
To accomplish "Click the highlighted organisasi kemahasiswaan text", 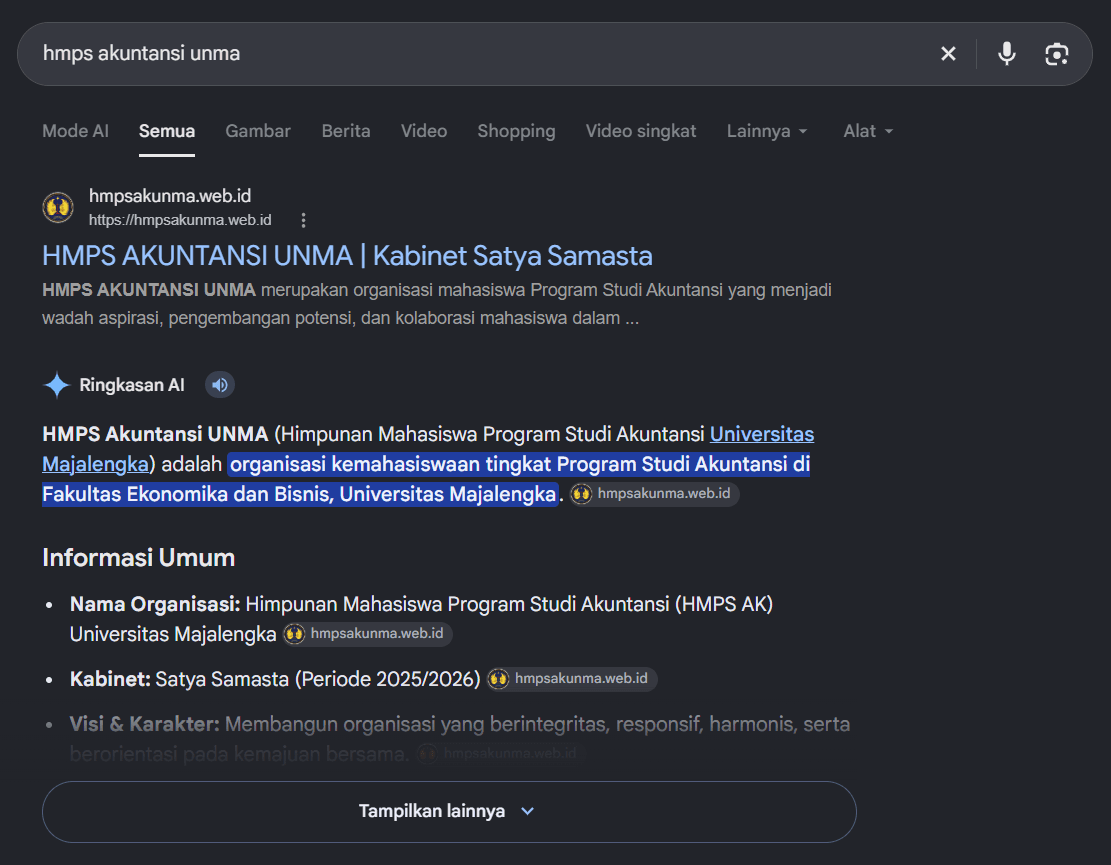I will point(426,479).
